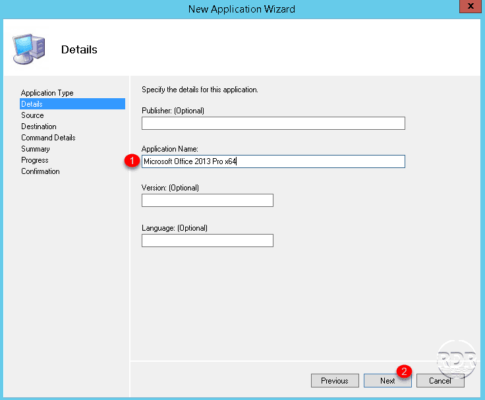Screen dimensions: 485x400
Task: Click the 'Version: (Optional)' label
Action: coord(170,188)
